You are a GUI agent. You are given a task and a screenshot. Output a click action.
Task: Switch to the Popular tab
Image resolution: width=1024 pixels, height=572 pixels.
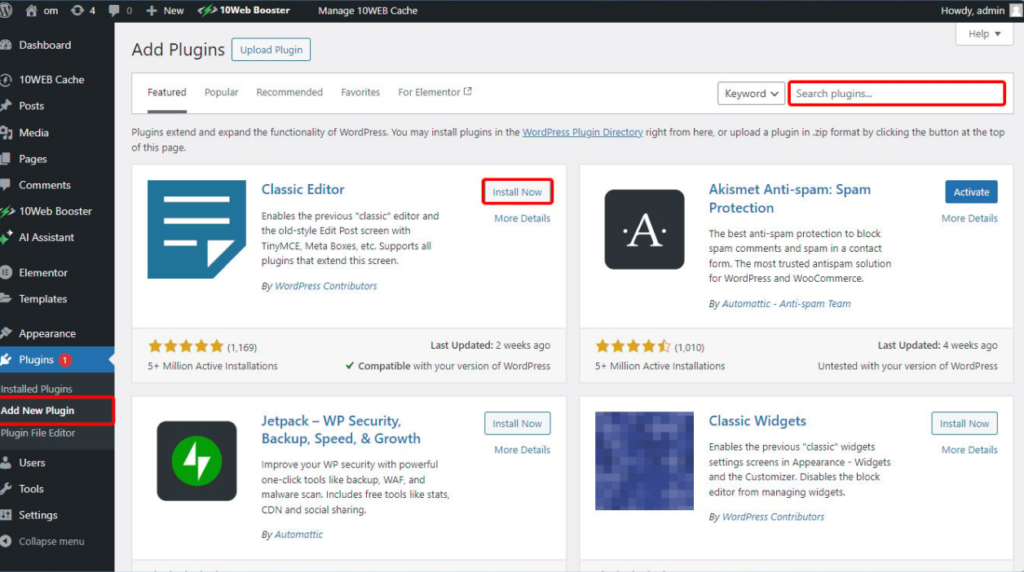pyautogui.click(x=221, y=92)
